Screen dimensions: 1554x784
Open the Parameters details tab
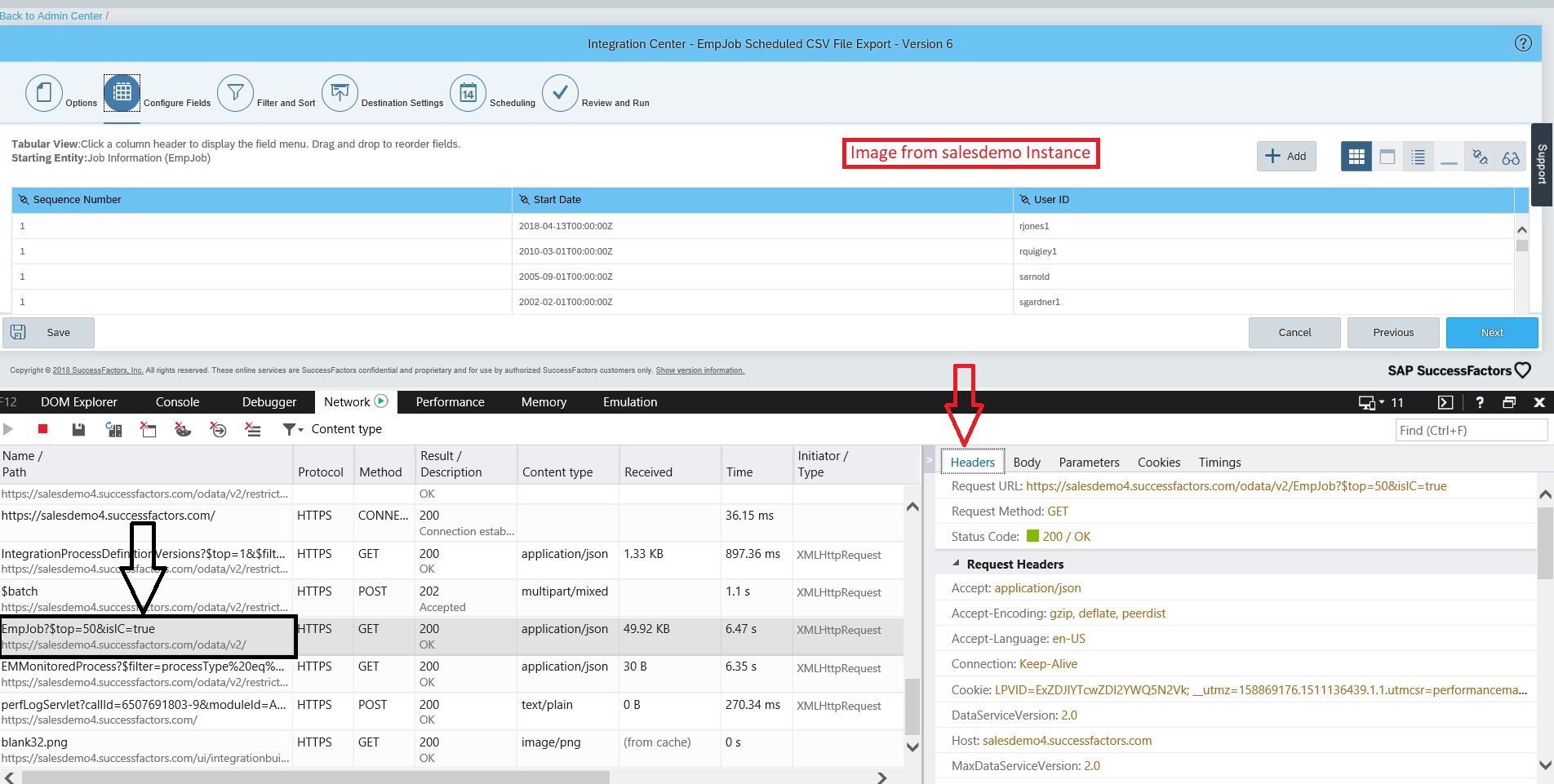pos(1089,462)
